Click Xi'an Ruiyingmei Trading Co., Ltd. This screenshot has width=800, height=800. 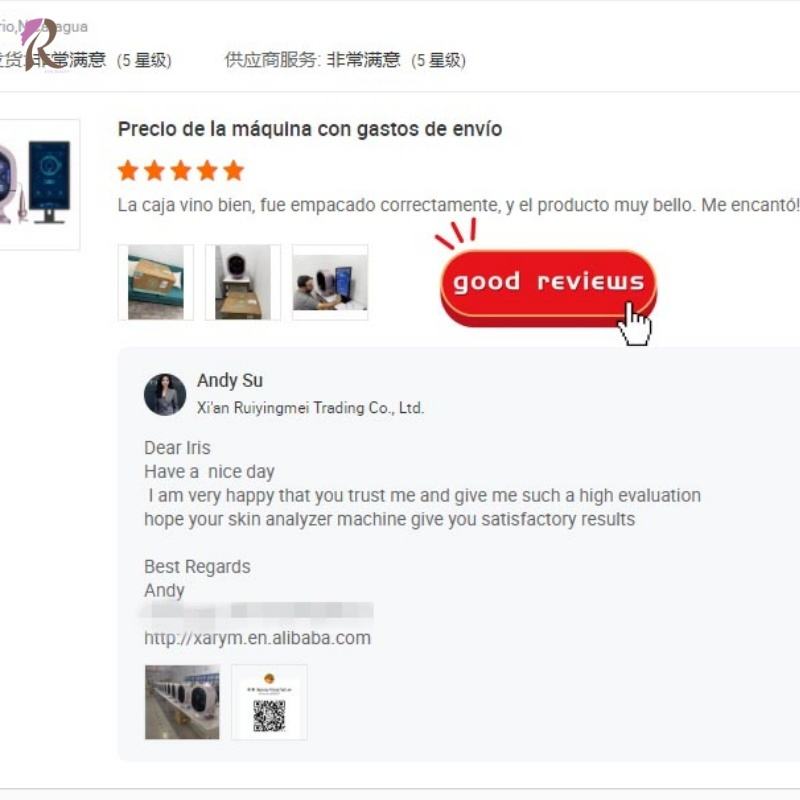[310, 408]
